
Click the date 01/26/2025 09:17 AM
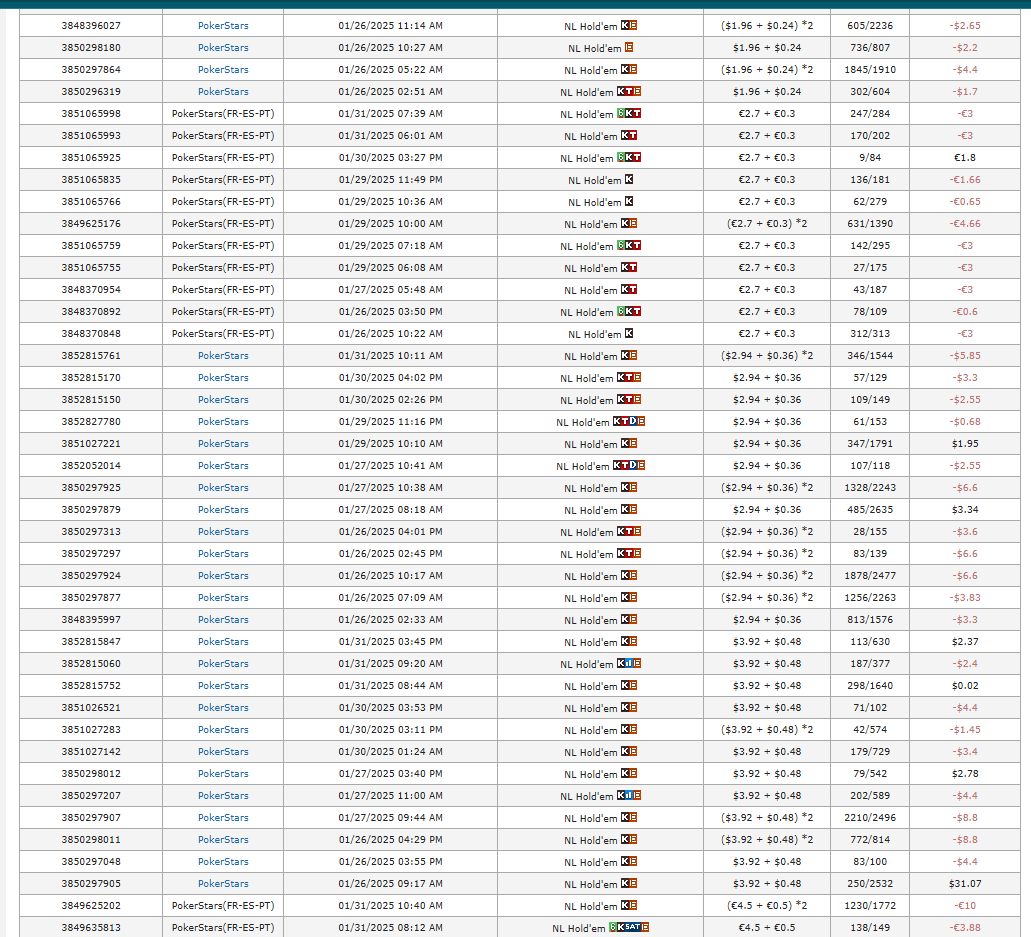coord(391,883)
